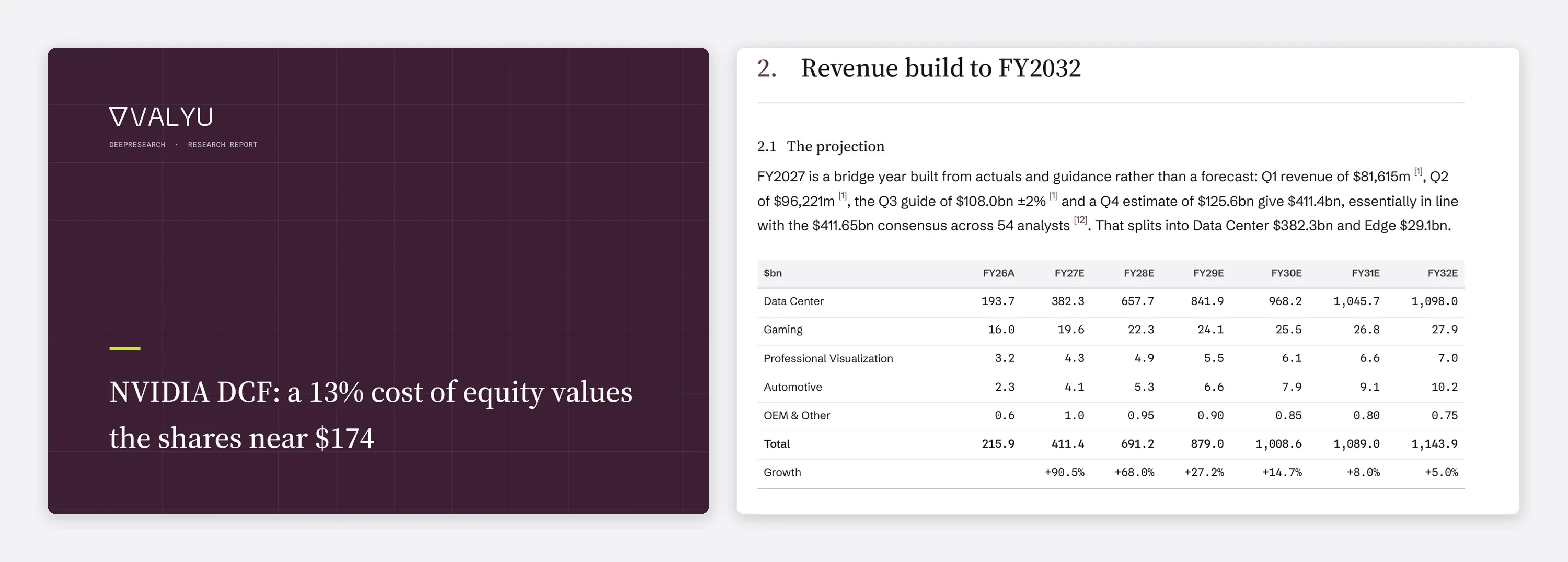Select the DEEPRESEARCH label on the cover
This screenshot has width=1568, height=562.
pos(137,145)
